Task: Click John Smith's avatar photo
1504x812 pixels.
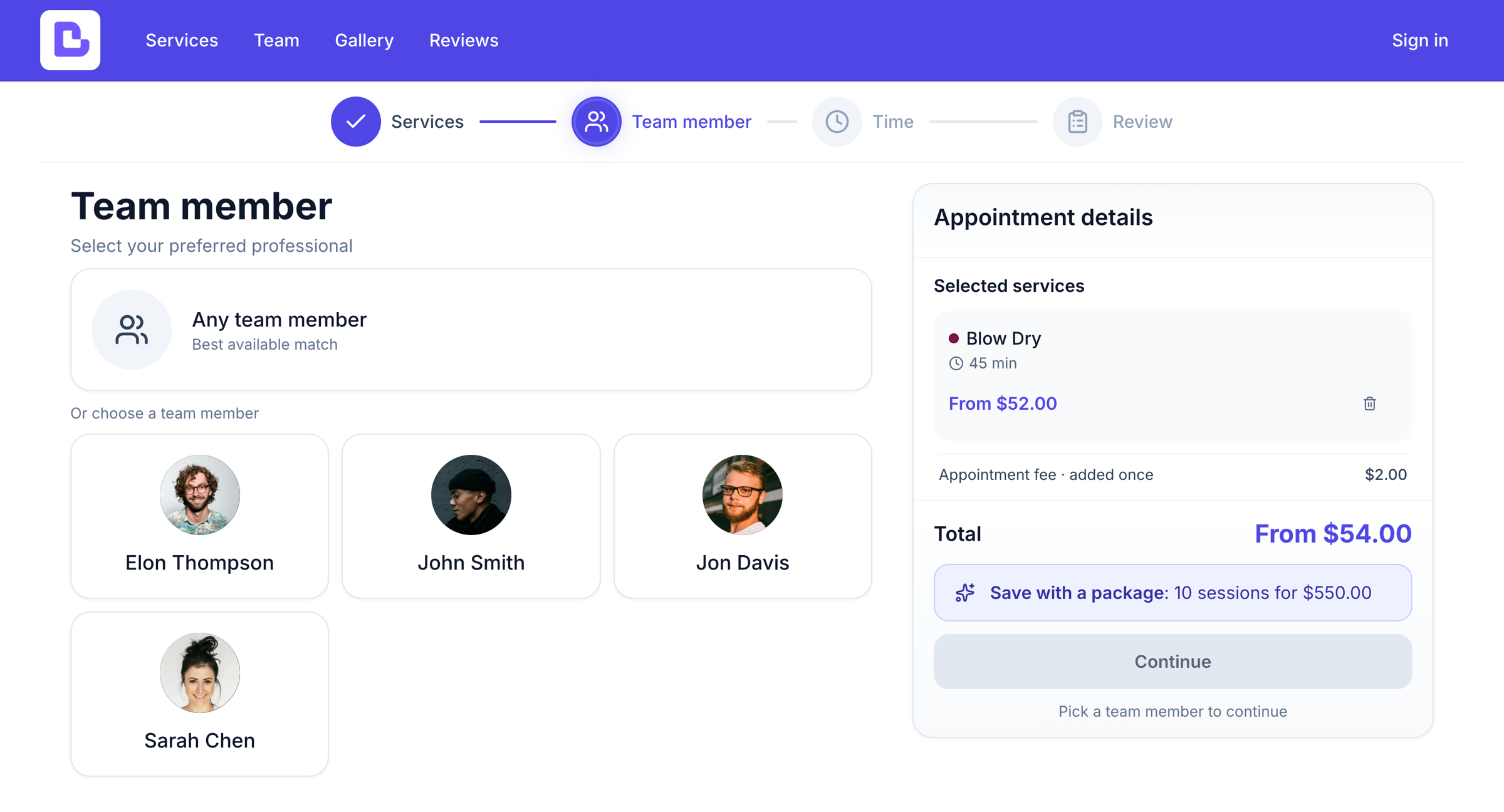Action: (471, 495)
